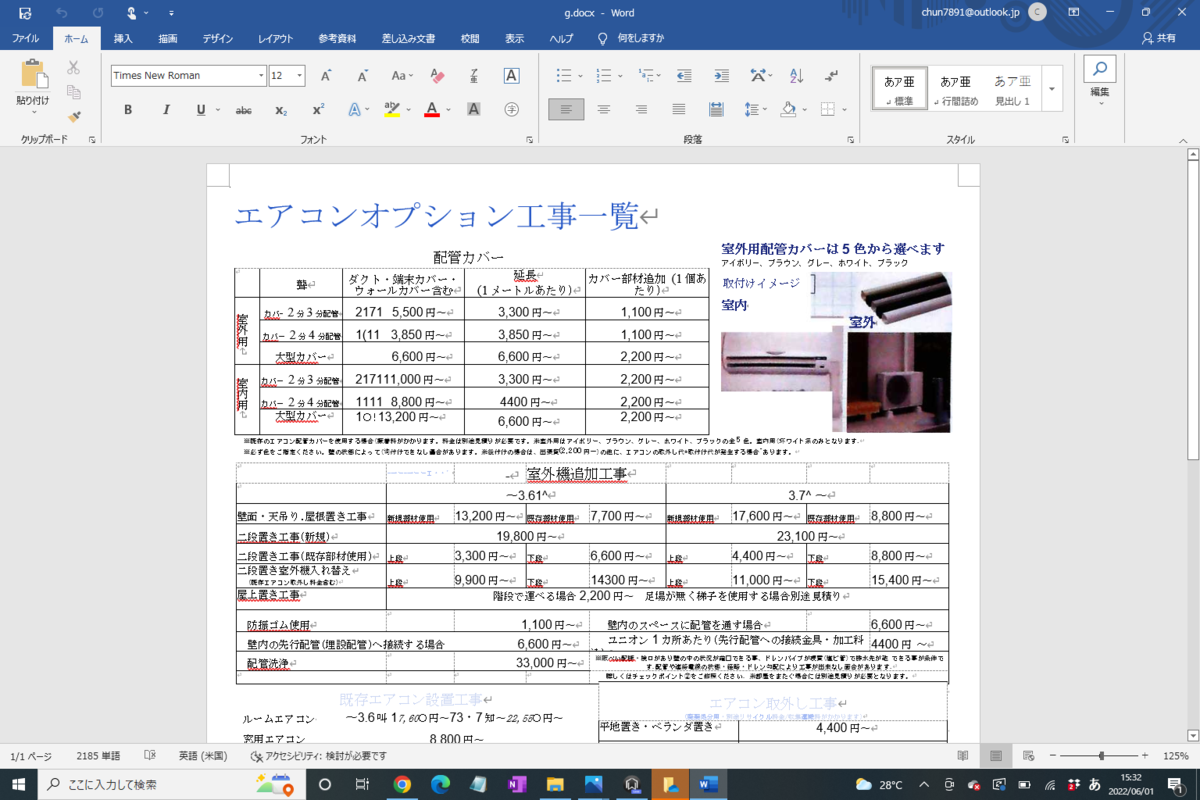Screen dimensions: 1200x800
Task: Decrease font size with shrink font icon
Action: tap(361, 76)
